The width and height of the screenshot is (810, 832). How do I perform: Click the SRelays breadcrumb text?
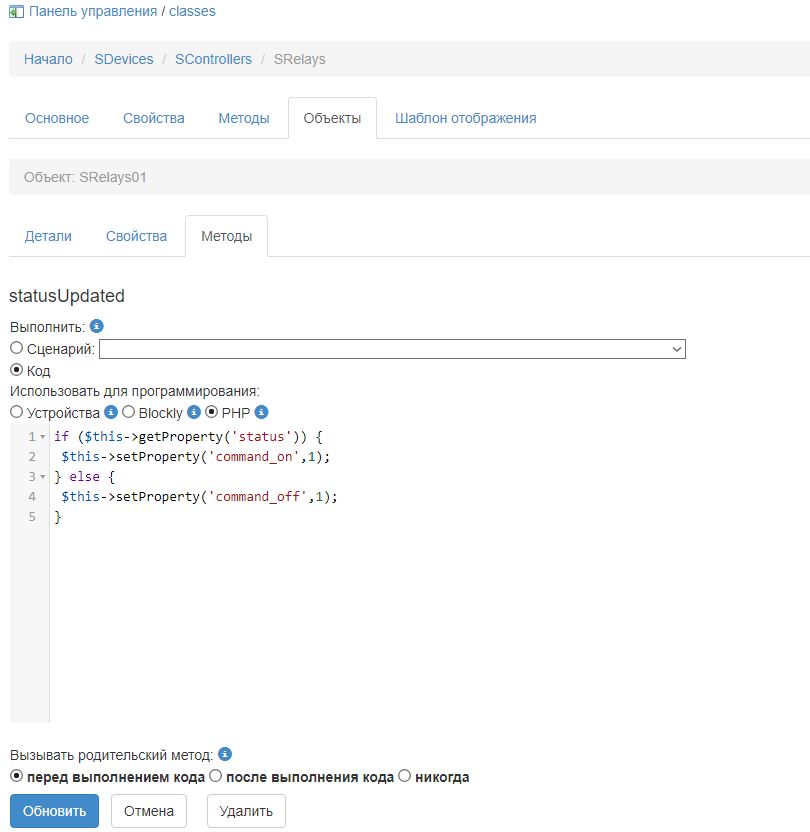pyautogui.click(x=300, y=59)
